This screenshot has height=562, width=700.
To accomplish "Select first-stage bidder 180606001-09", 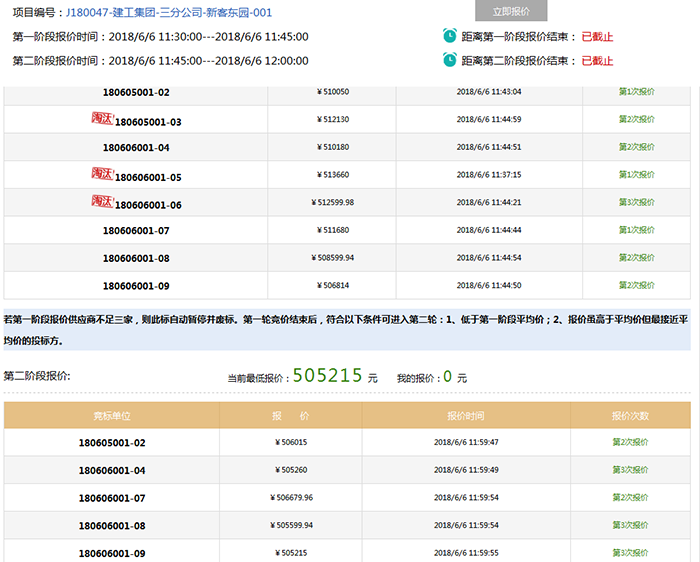I will [x=136, y=286].
